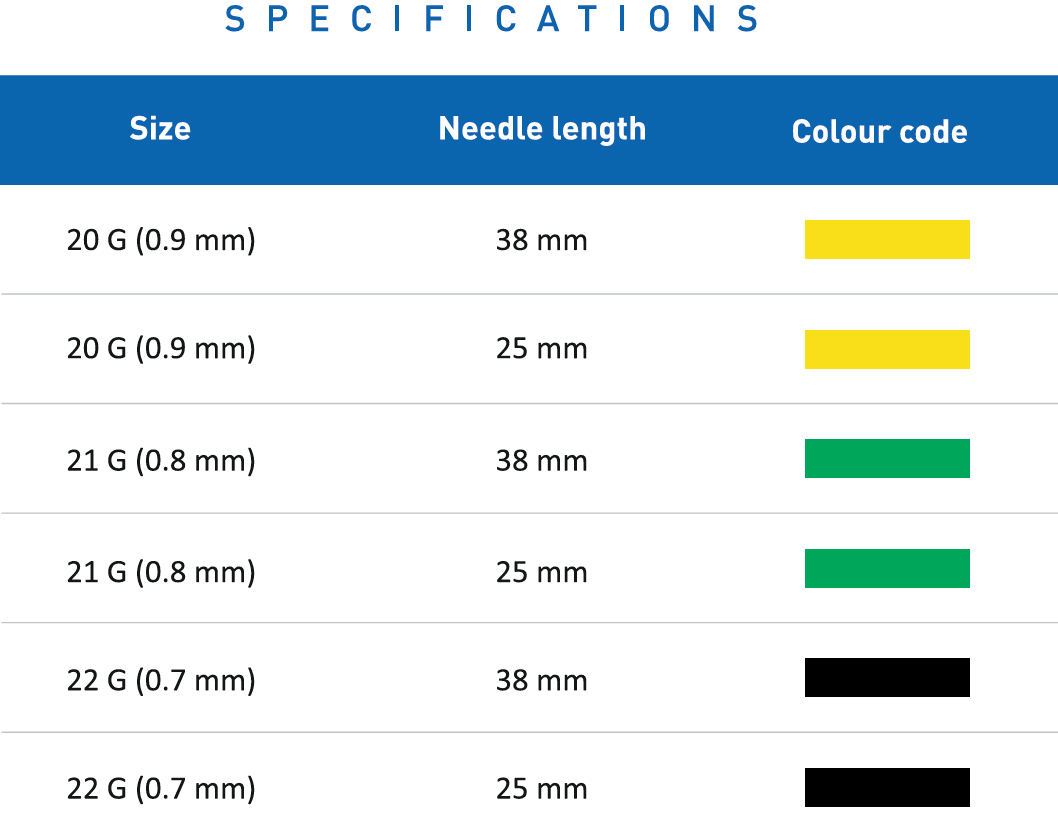Select the first 21 G (0.8 mm) size cell
The width and height of the screenshot is (1058, 824).
pos(161,461)
